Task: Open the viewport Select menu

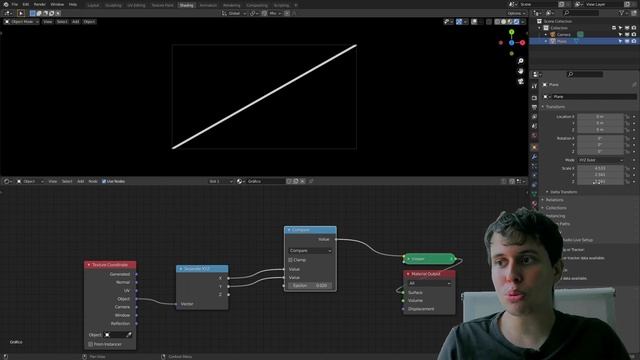Action: pos(62,22)
